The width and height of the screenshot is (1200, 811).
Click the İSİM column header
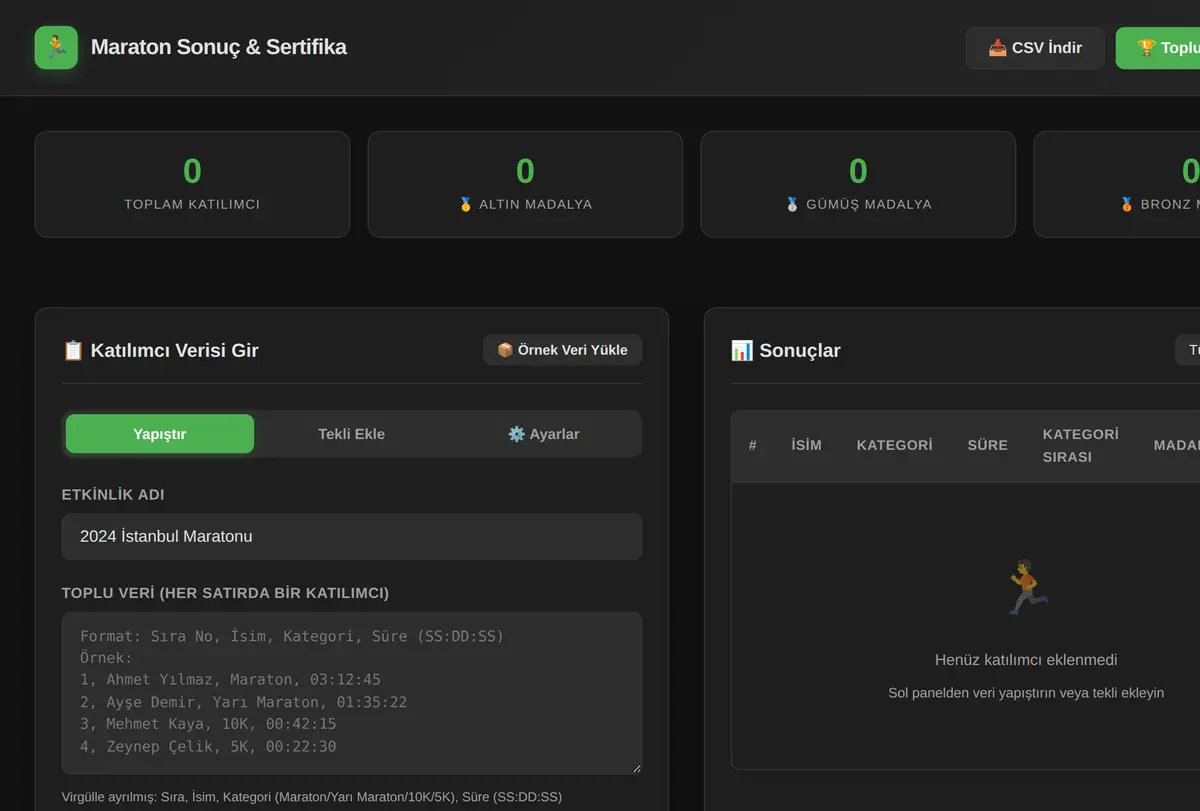pos(806,445)
